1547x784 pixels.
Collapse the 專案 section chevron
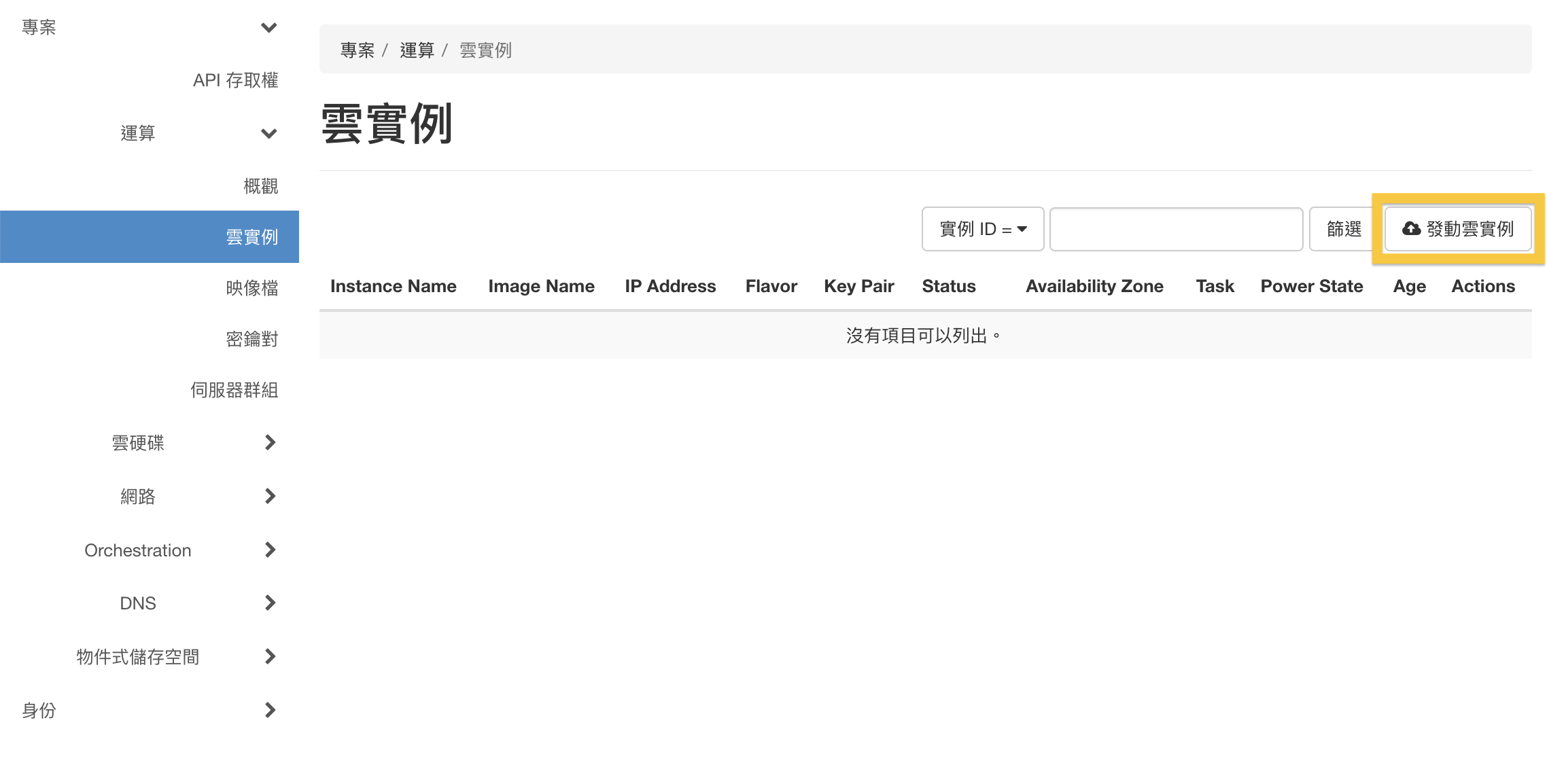click(269, 27)
